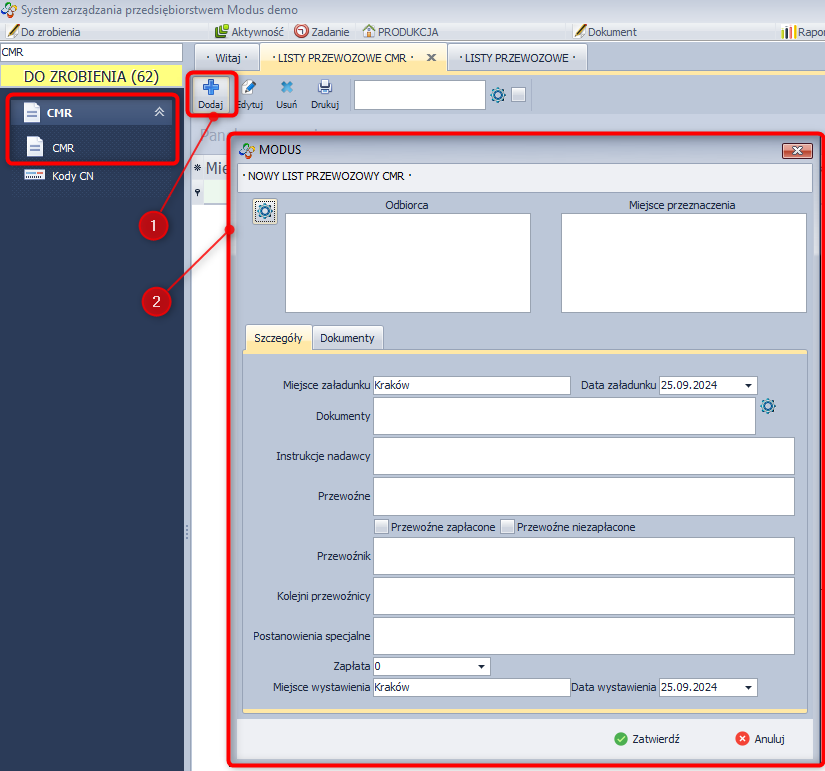Click the Dodaj plus icon
Screen dimensions: 825x771
tap(211, 89)
